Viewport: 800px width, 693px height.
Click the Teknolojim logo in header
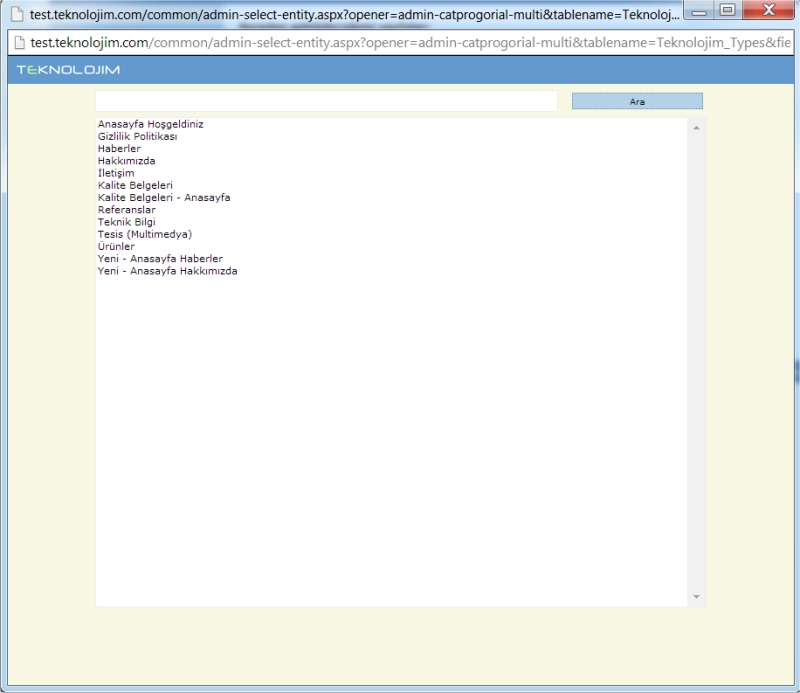[x=68, y=69]
